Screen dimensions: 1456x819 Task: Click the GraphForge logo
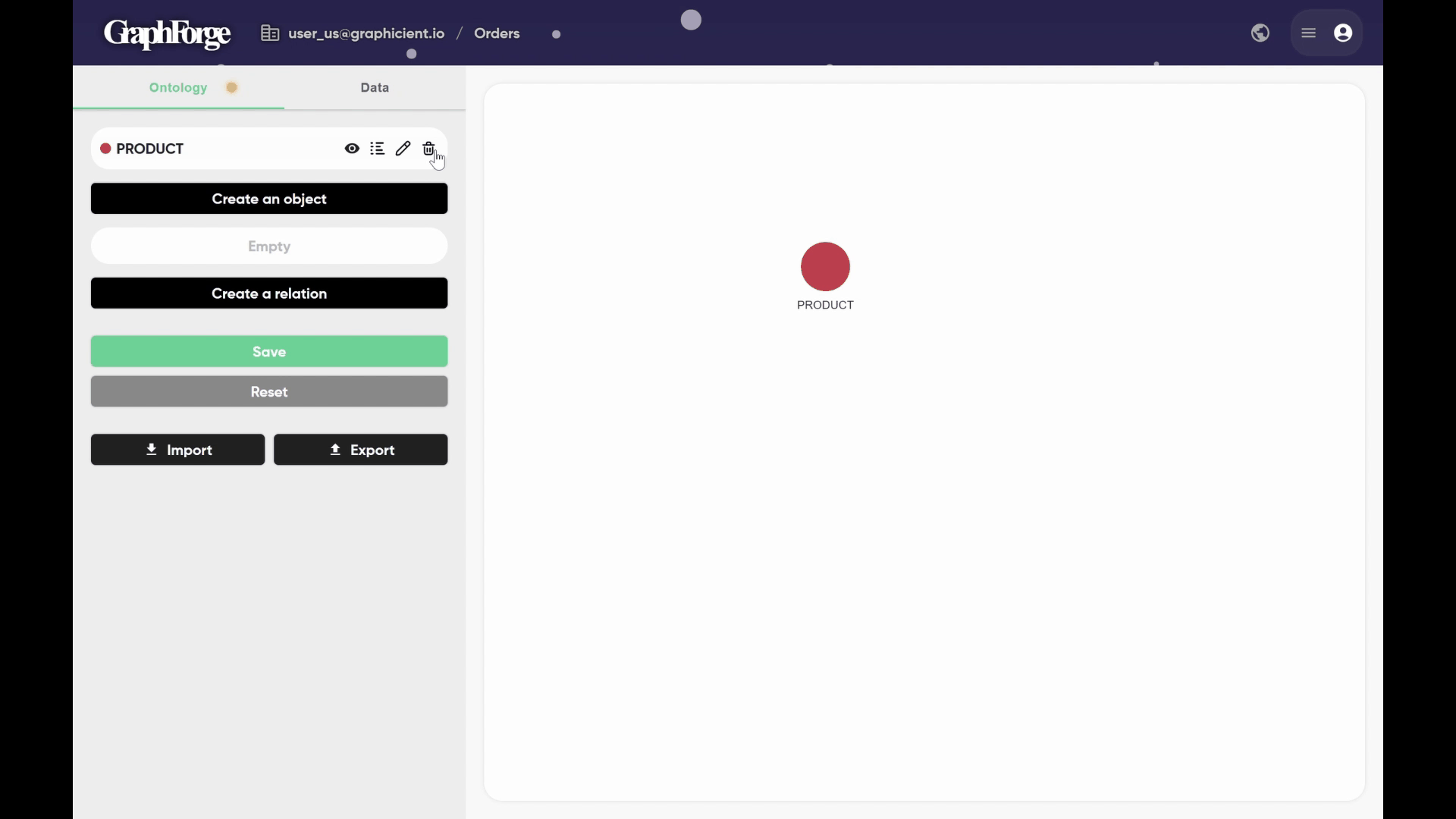tap(167, 33)
